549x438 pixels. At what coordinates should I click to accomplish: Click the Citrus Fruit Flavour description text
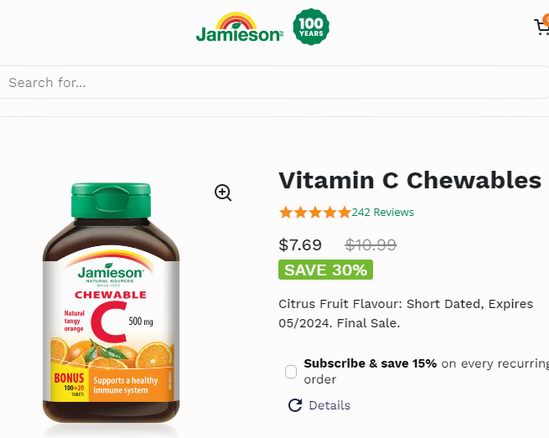click(x=406, y=313)
